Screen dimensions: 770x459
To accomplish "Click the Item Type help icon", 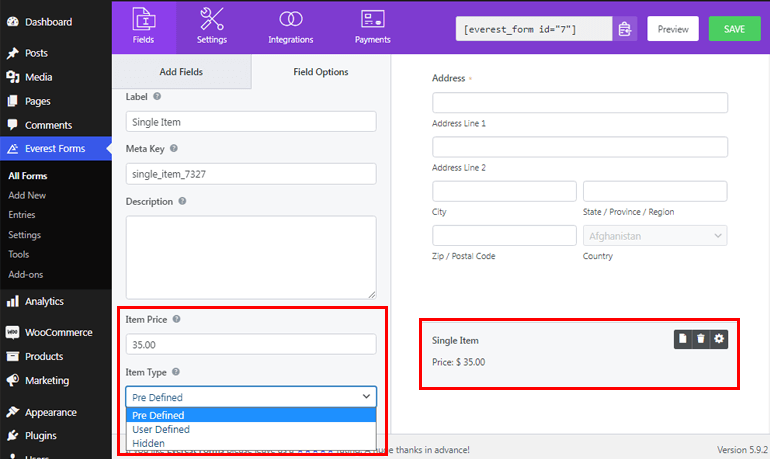I will tap(176, 372).
